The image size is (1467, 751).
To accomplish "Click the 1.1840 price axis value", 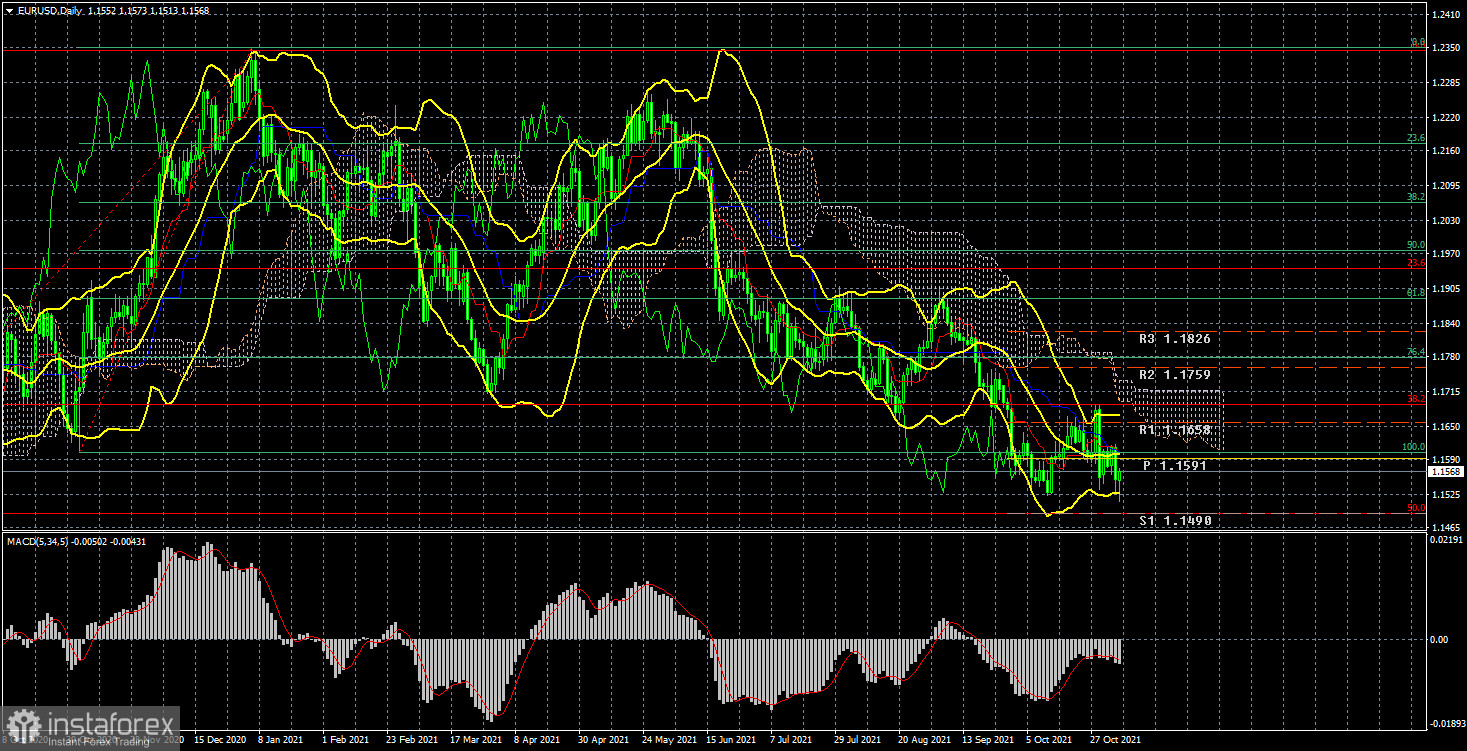I will [x=1445, y=323].
